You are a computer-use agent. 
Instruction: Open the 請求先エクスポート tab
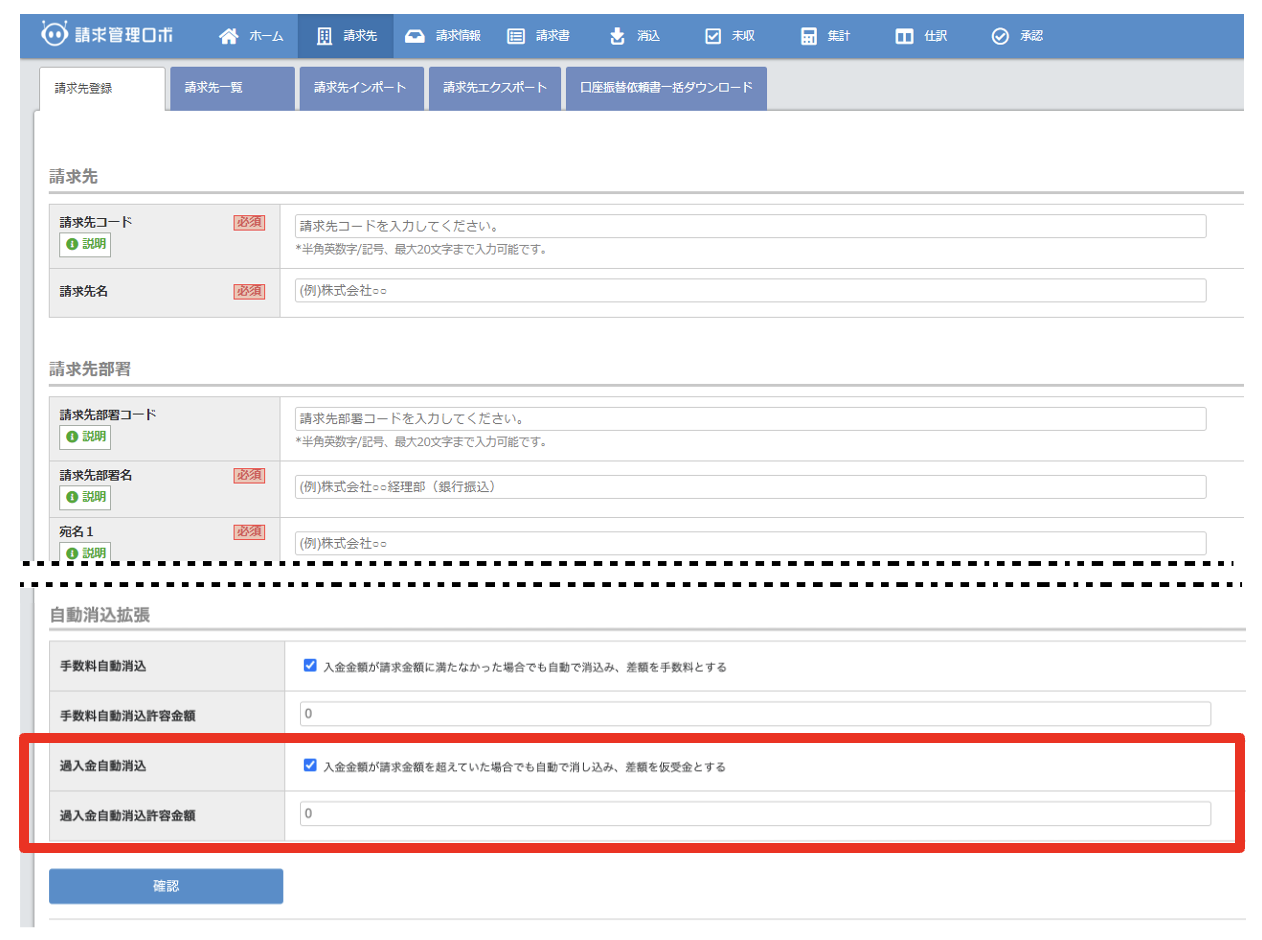pos(496,88)
